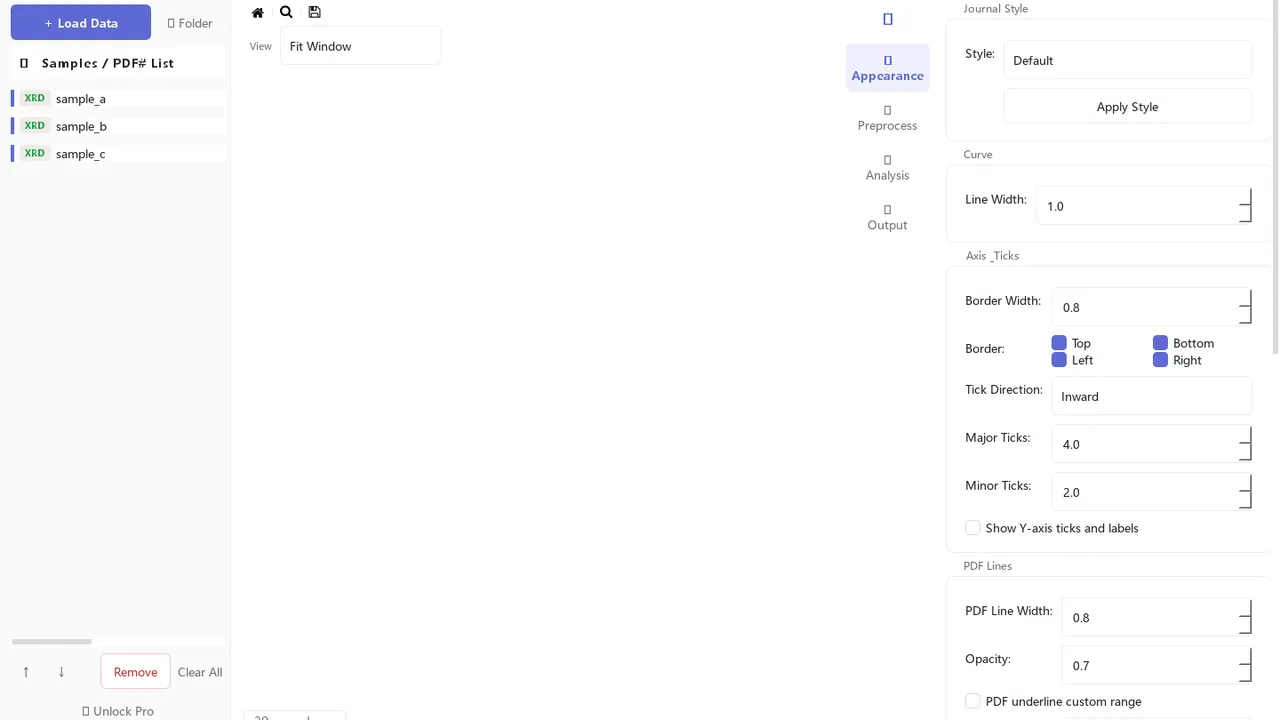Activate the magnifier zoom tool
The height and width of the screenshot is (720, 1280).
(286, 12)
